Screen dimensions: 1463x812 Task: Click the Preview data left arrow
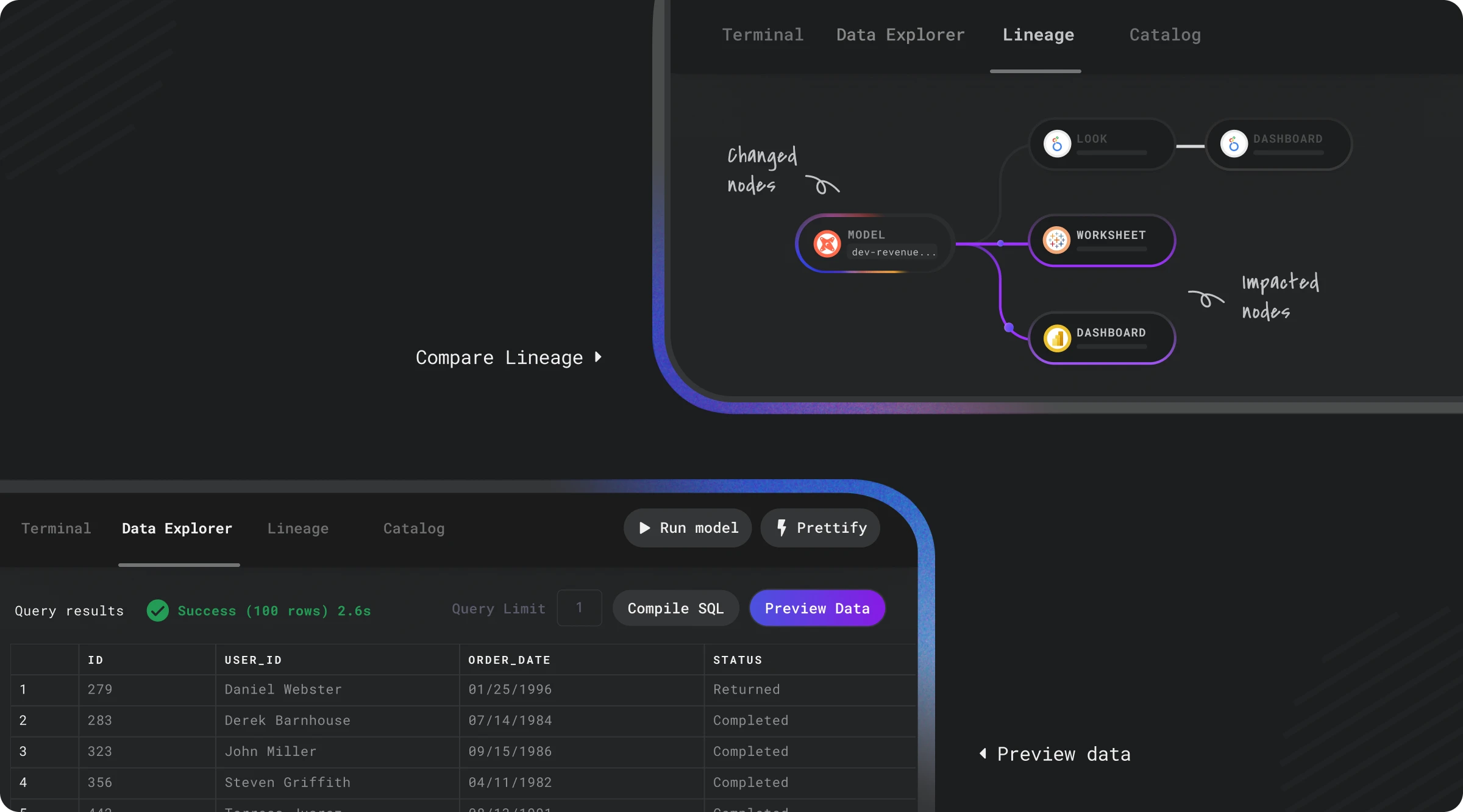tap(983, 753)
